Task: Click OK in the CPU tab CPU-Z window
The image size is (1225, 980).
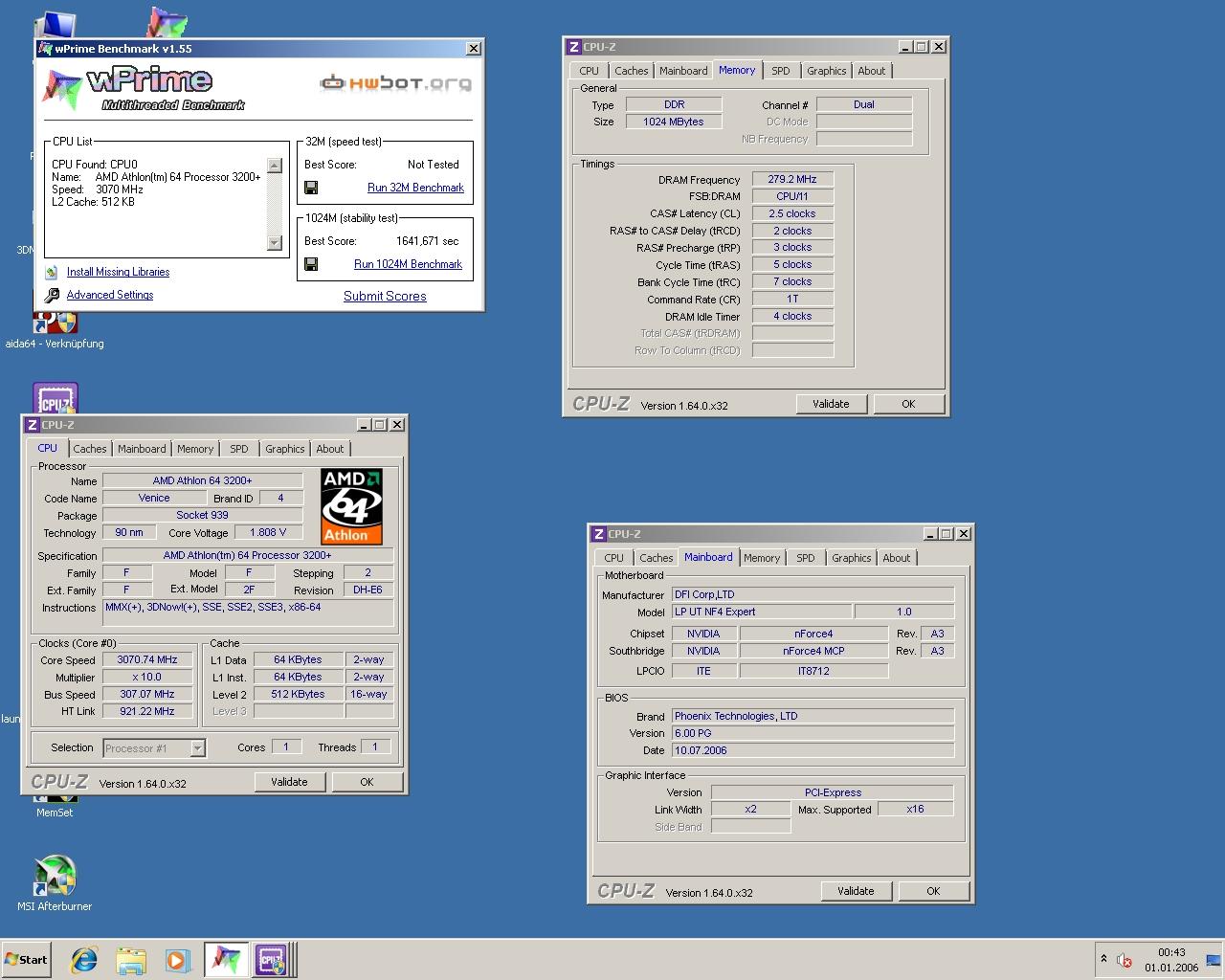Action: click(367, 782)
